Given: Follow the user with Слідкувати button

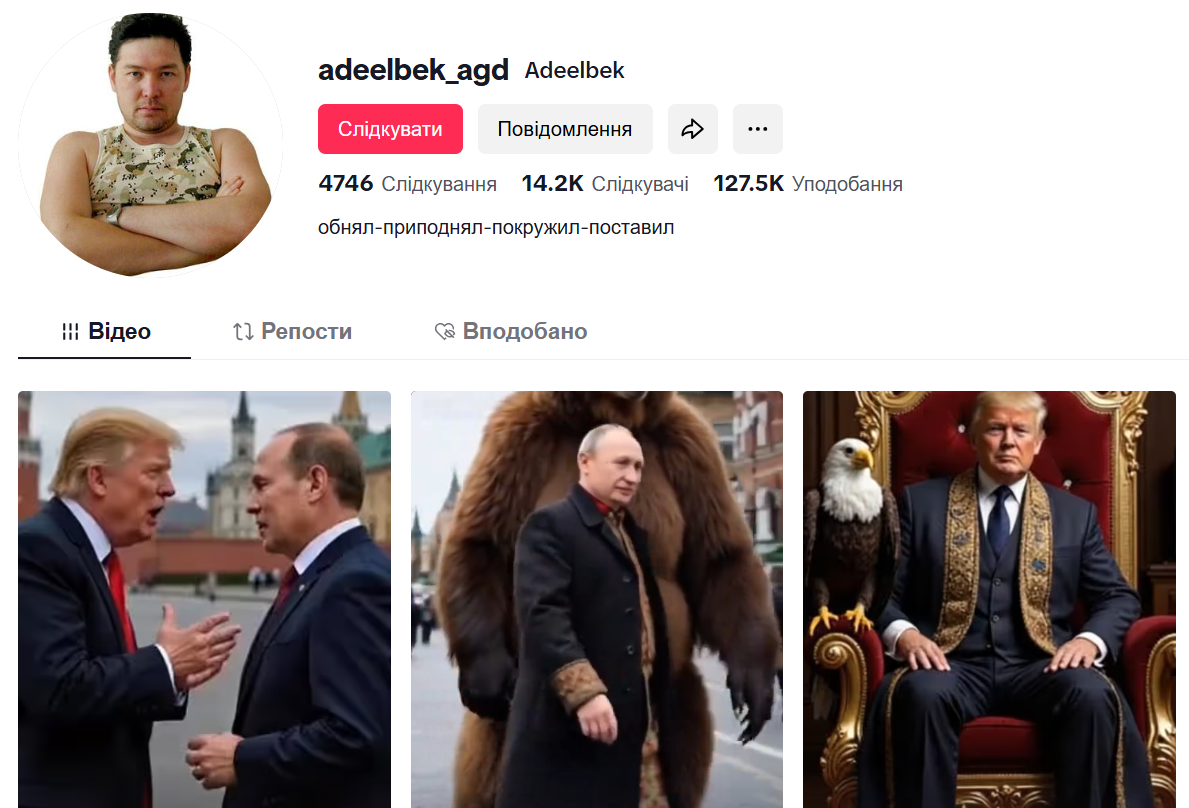Looking at the screenshot, I should click(x=390, y=129).
